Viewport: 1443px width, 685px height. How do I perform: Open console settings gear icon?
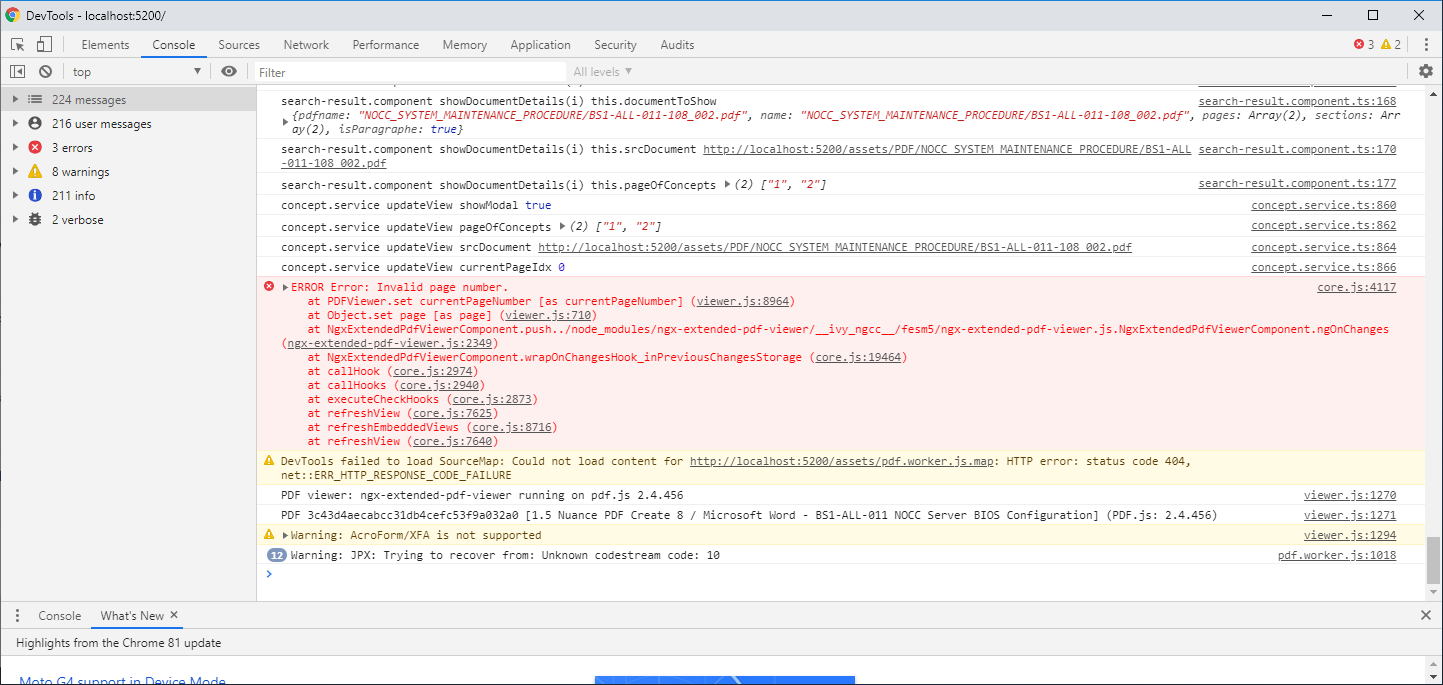coord(1426,71)
